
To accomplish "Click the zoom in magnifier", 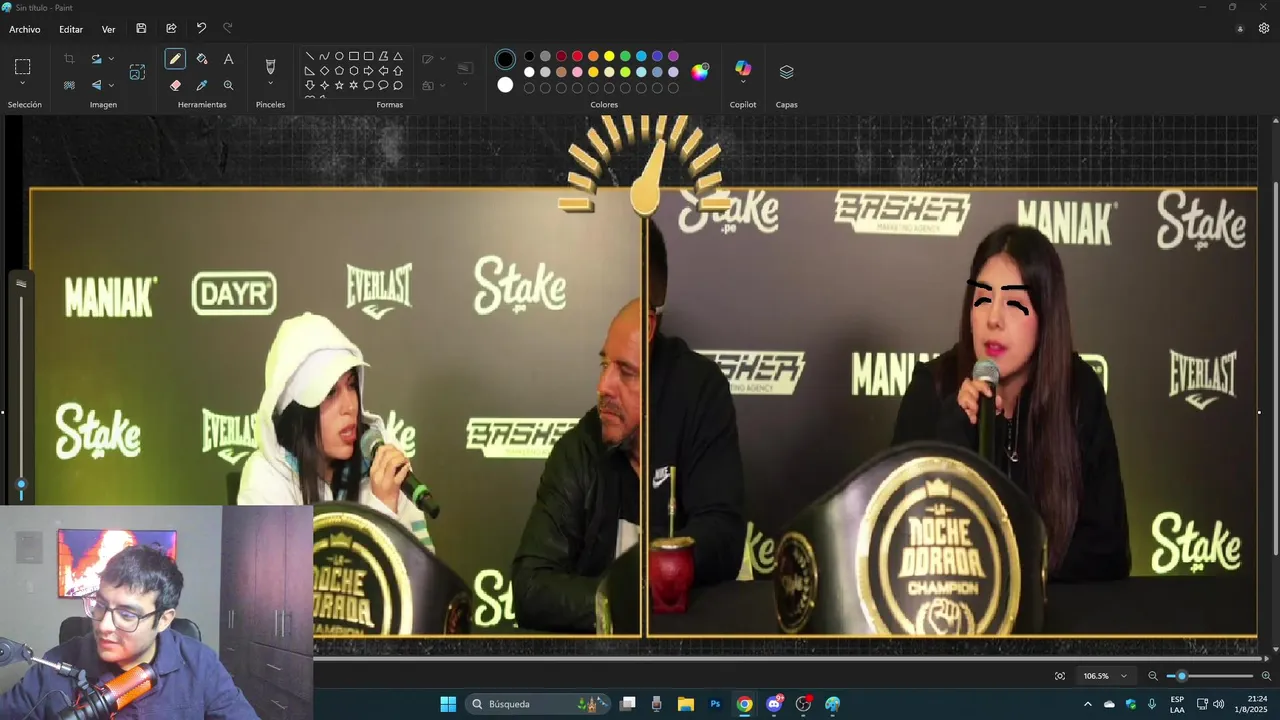I will coord(1266,676).
